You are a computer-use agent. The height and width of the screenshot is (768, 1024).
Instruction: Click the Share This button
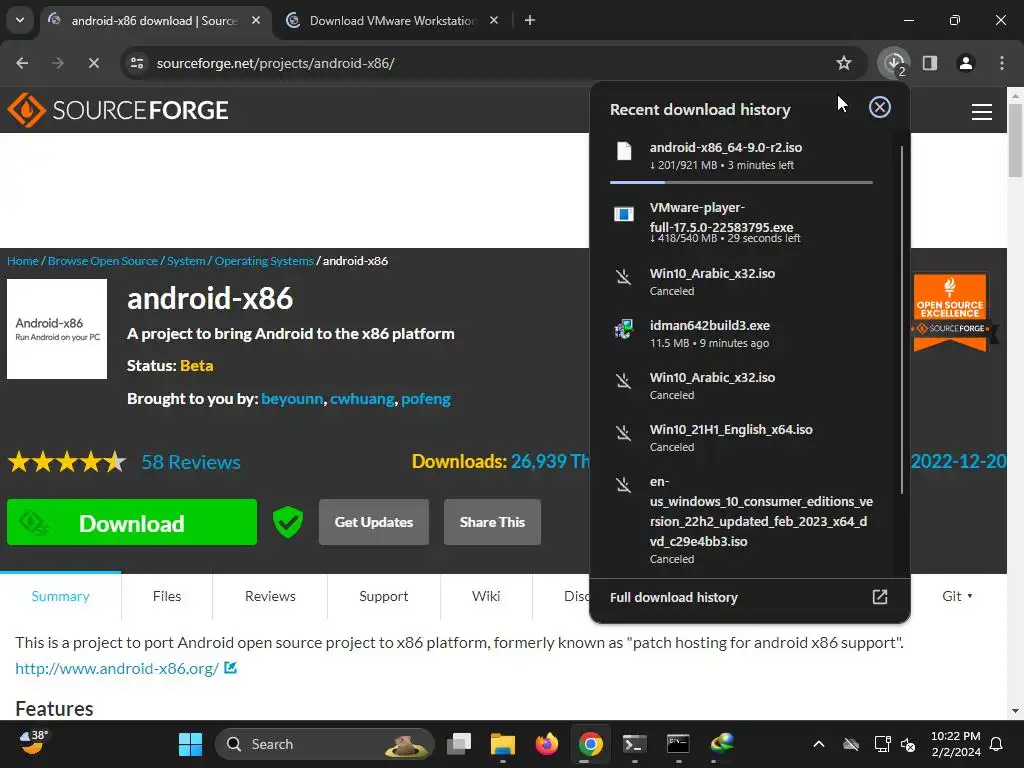[x=492, y=522]
